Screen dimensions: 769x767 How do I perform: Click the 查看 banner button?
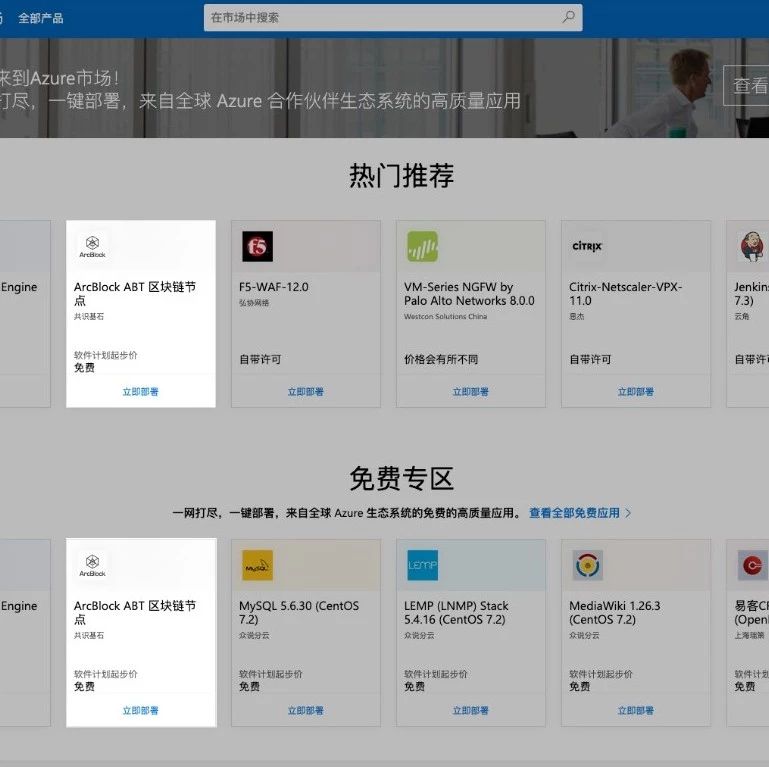coord(746,85)
